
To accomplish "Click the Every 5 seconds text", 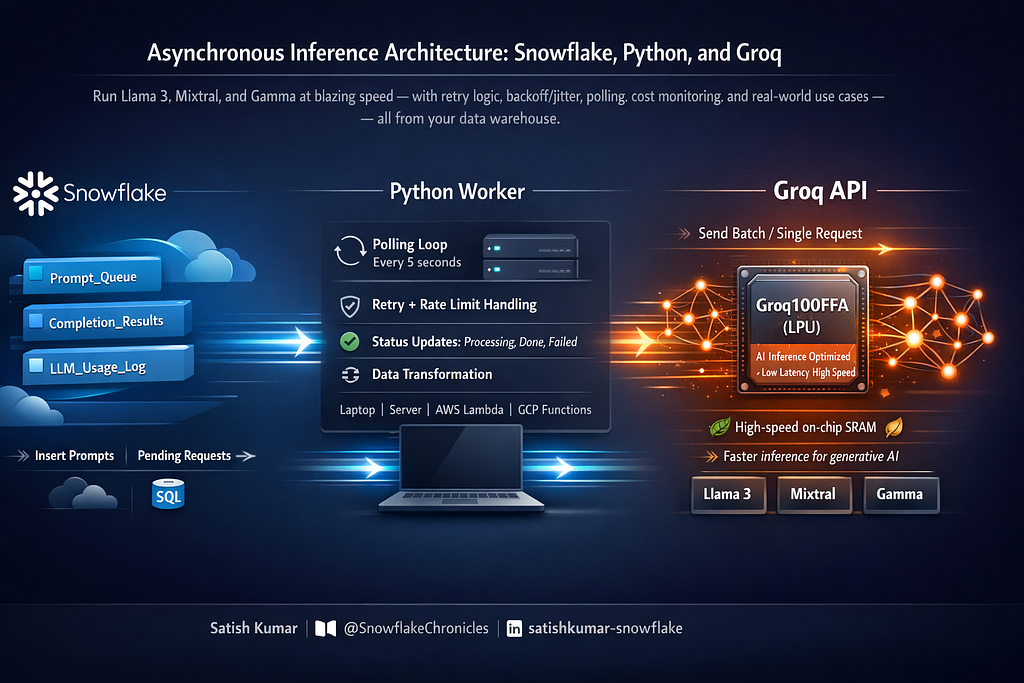I will (417, 262).
